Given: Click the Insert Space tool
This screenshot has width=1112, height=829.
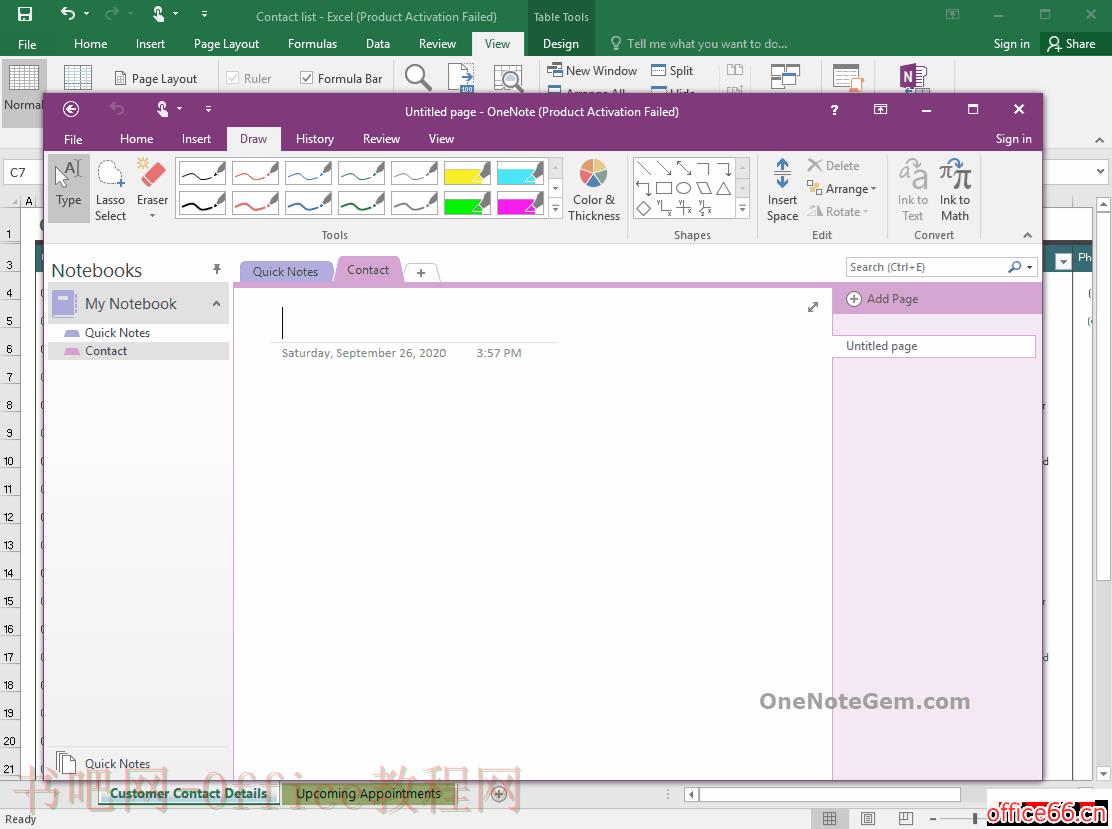Looking at the screenshot, I should 782,189.
